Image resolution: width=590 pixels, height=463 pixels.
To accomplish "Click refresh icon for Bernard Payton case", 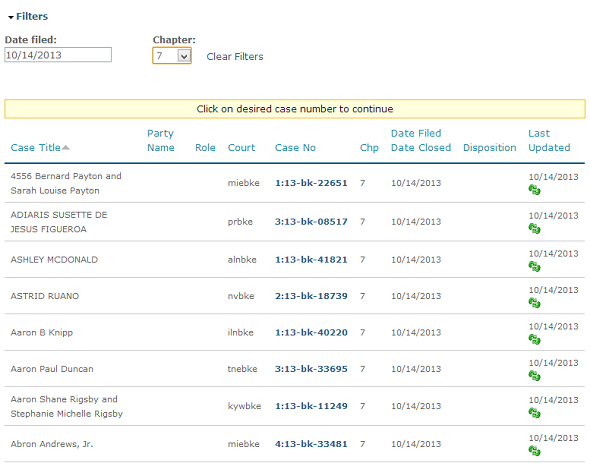I will click(x=534, y=190).
